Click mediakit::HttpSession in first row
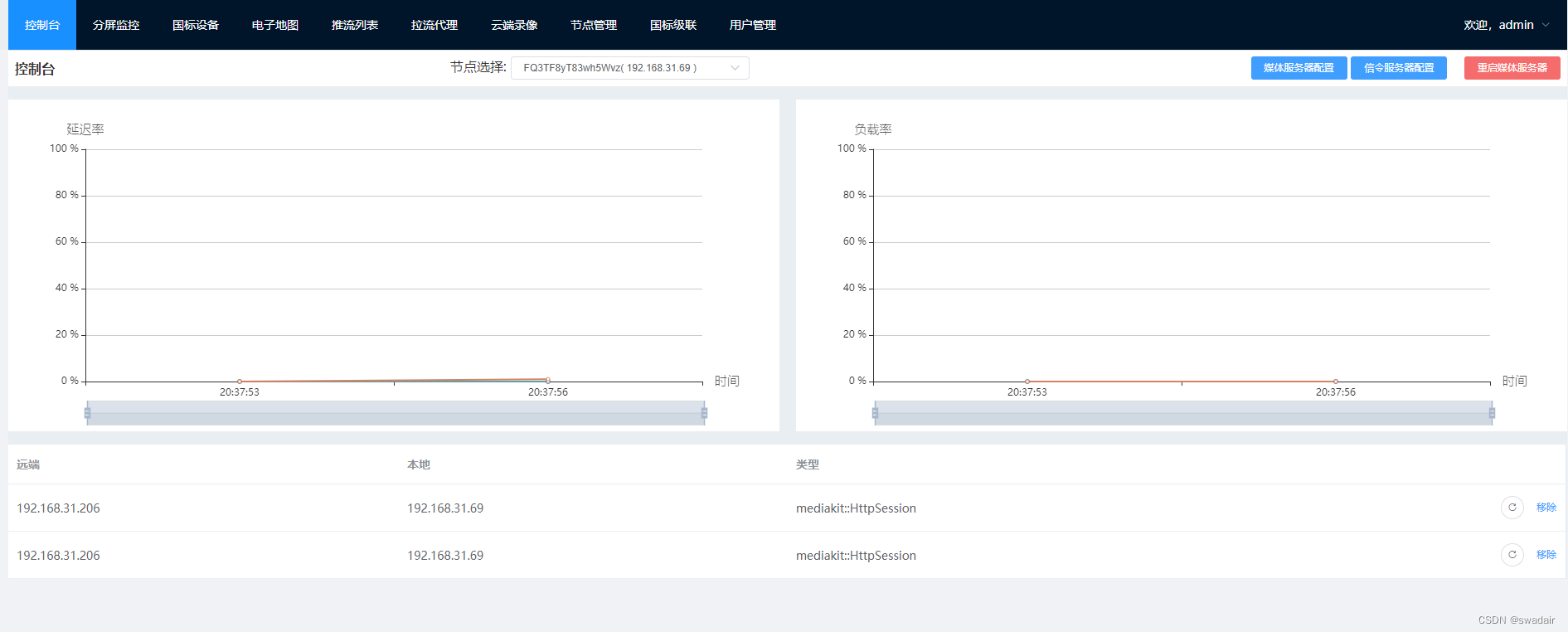Screen dimensions: 1568x632 pyautogui.click(x=856, y=508)
